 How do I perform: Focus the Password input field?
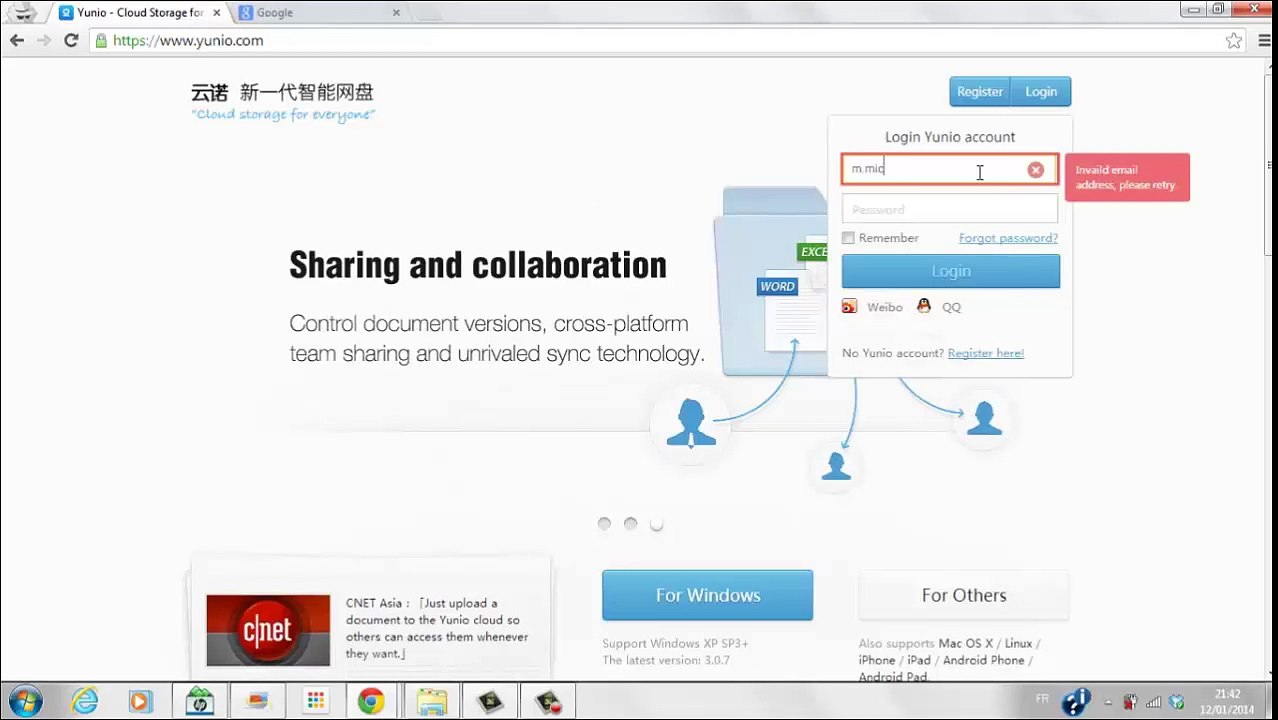950,210
